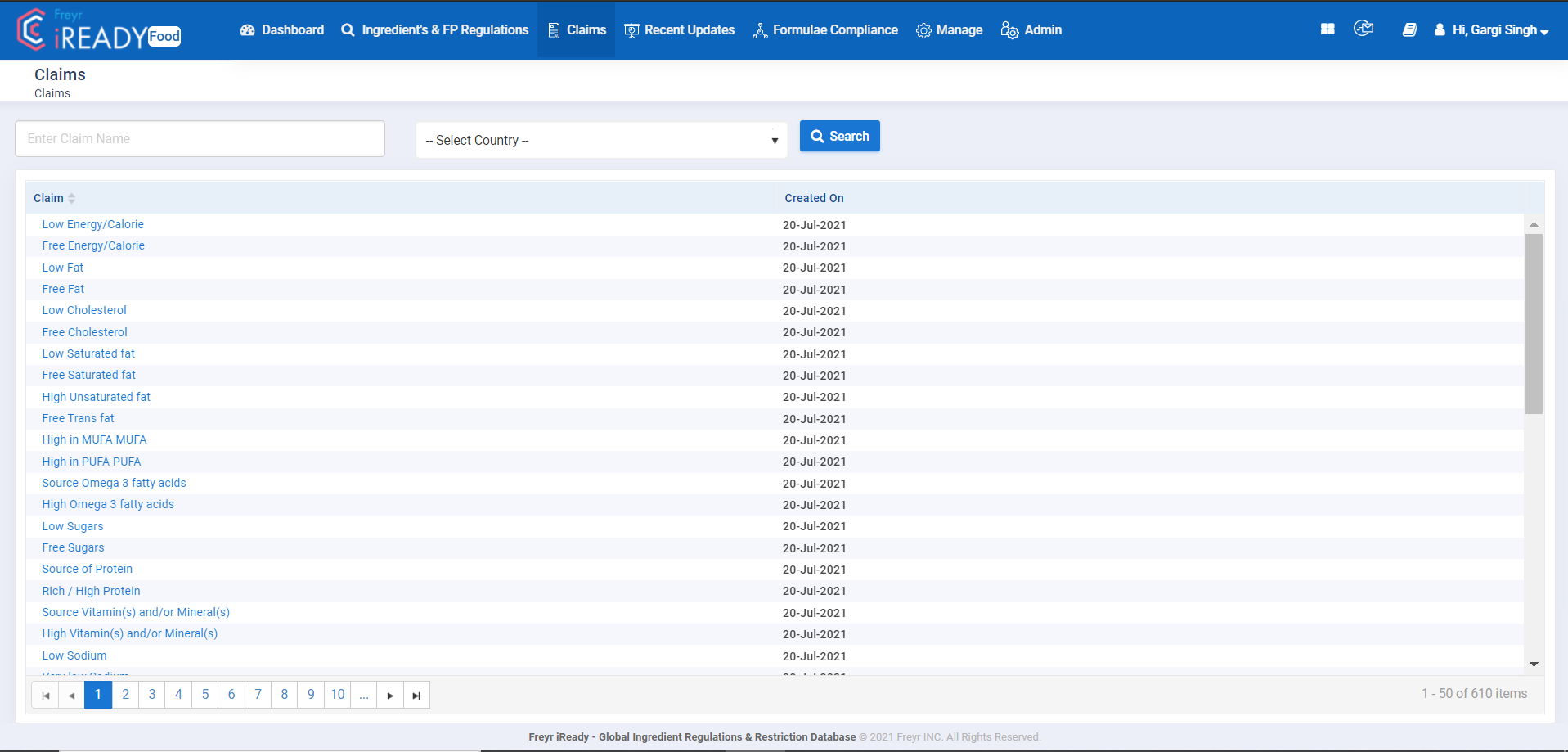Image resolution: width=1568 pixels, height=752 pixels.
Task: Click the Manage gear icon
Action: tap(925, 29)
